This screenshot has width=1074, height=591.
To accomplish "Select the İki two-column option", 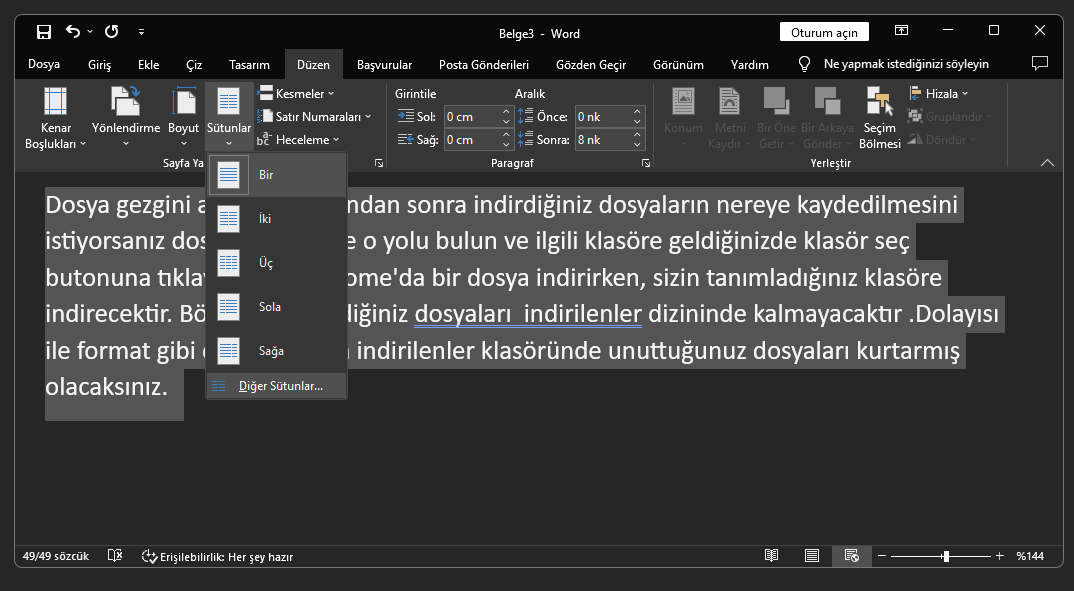I will point(277,219).
